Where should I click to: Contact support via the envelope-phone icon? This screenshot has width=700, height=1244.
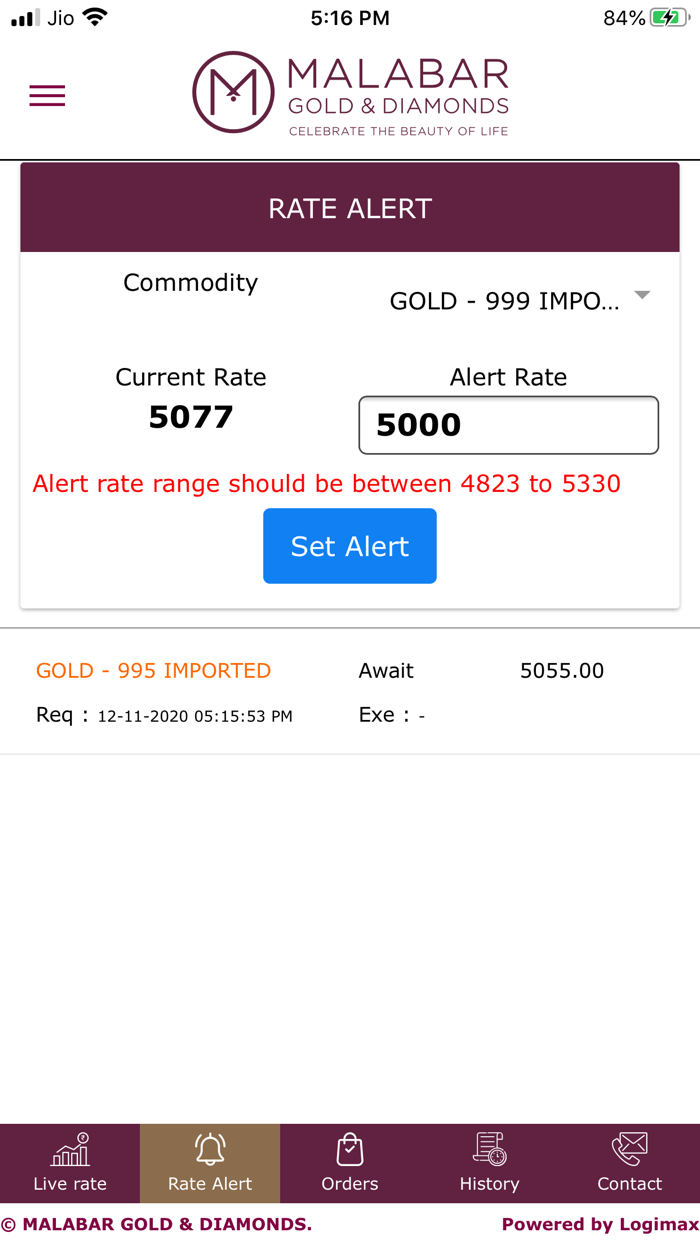coord(630,1148)
